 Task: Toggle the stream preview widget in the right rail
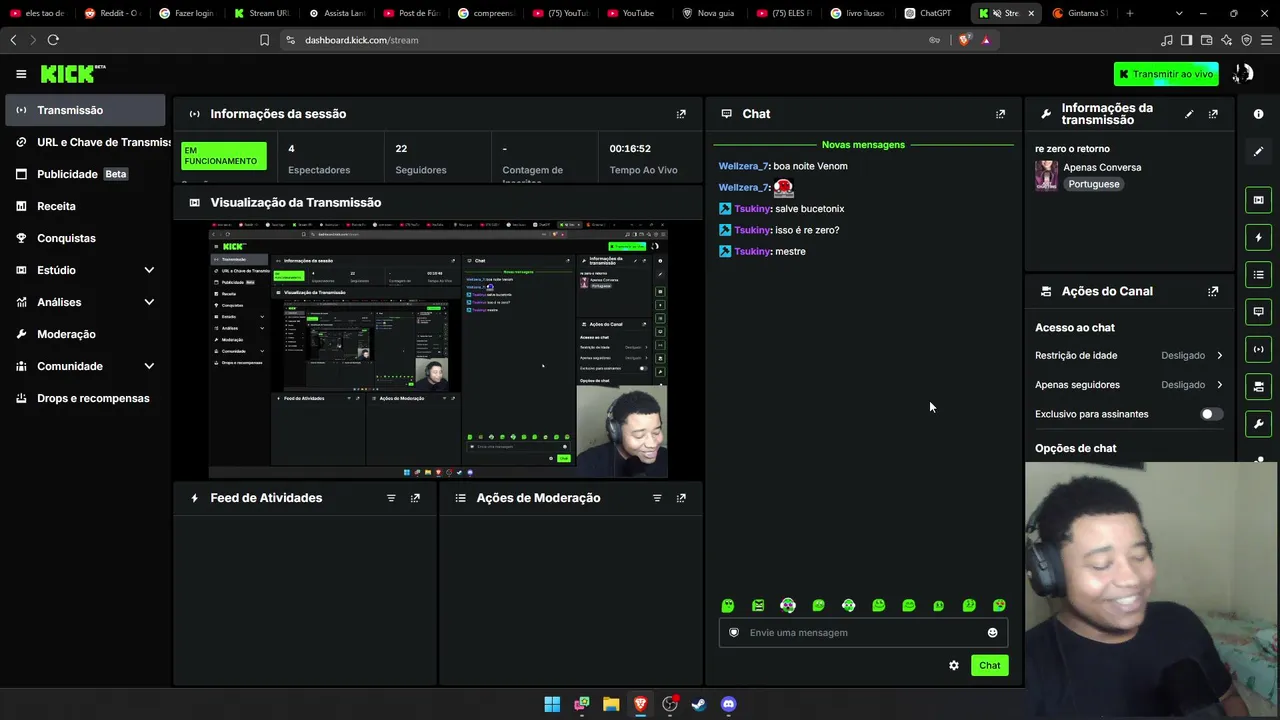(x=1258, y=200)
